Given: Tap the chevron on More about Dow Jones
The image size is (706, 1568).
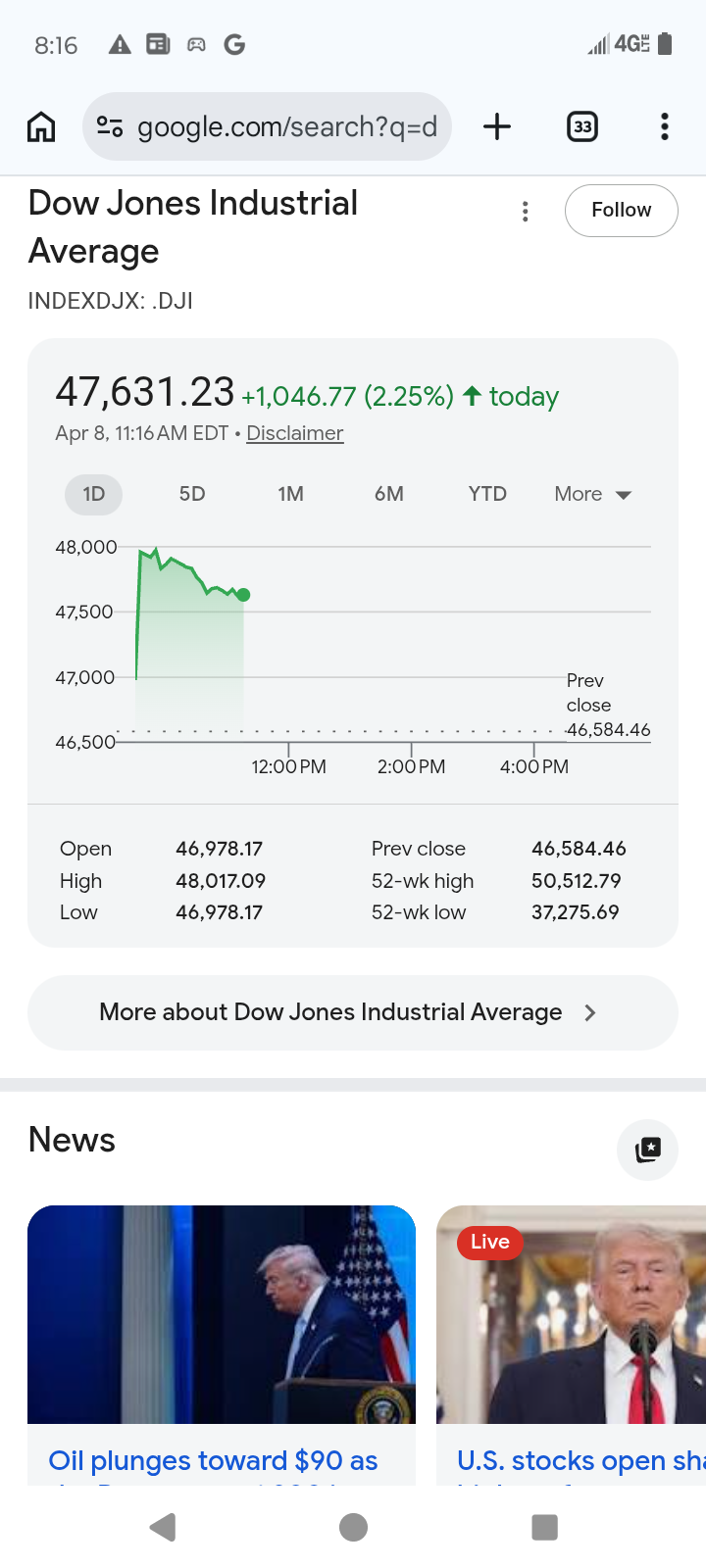Looking at the screenshot, I should click(590, 1012).
